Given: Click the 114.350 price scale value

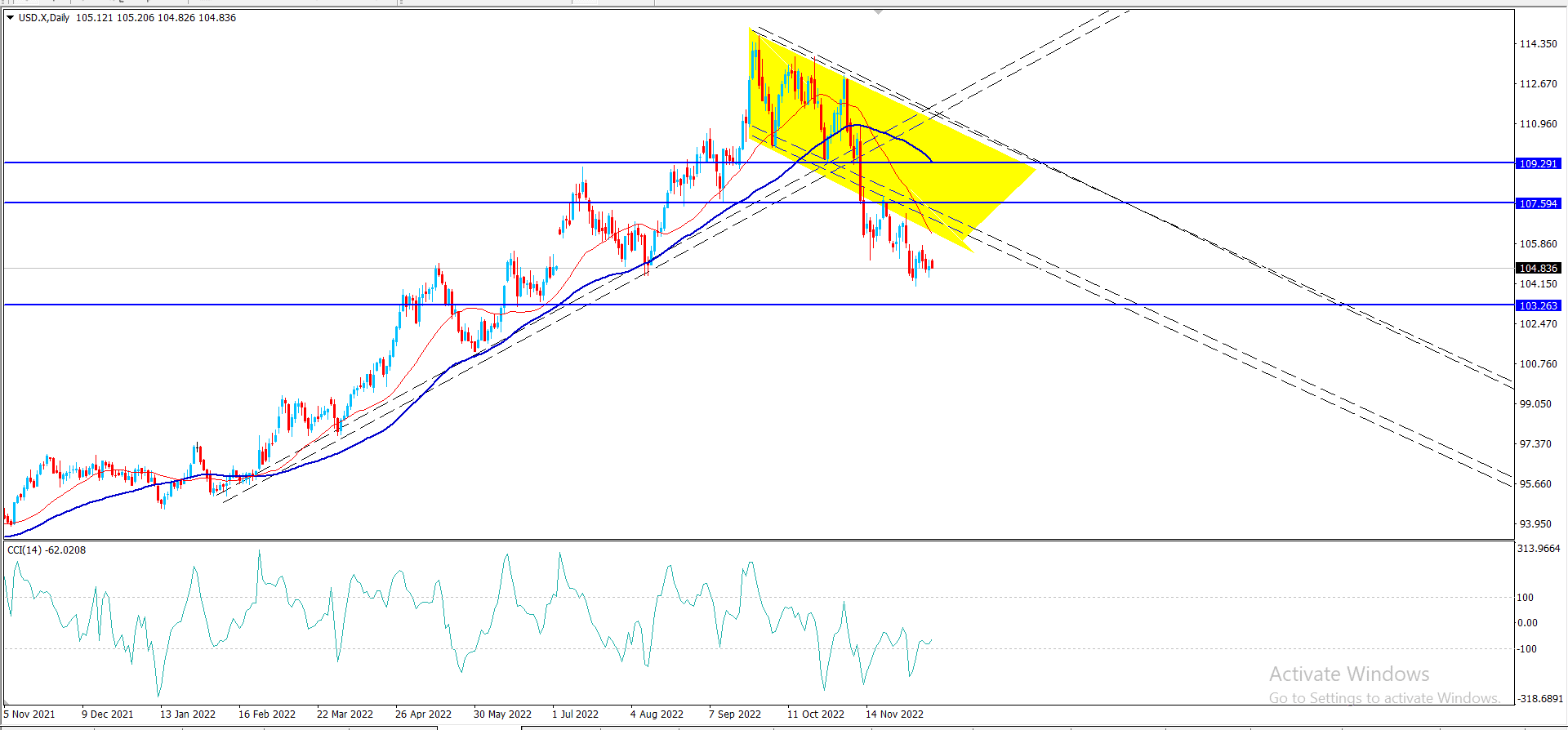Looking at the screenshot, I should 1538,44.
